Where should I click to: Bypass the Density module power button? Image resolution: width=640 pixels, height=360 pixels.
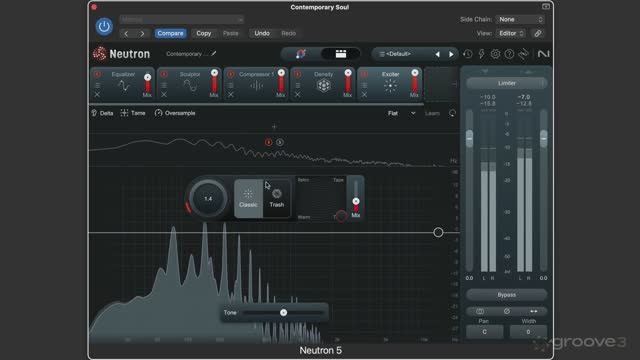(x=298, y=74)
